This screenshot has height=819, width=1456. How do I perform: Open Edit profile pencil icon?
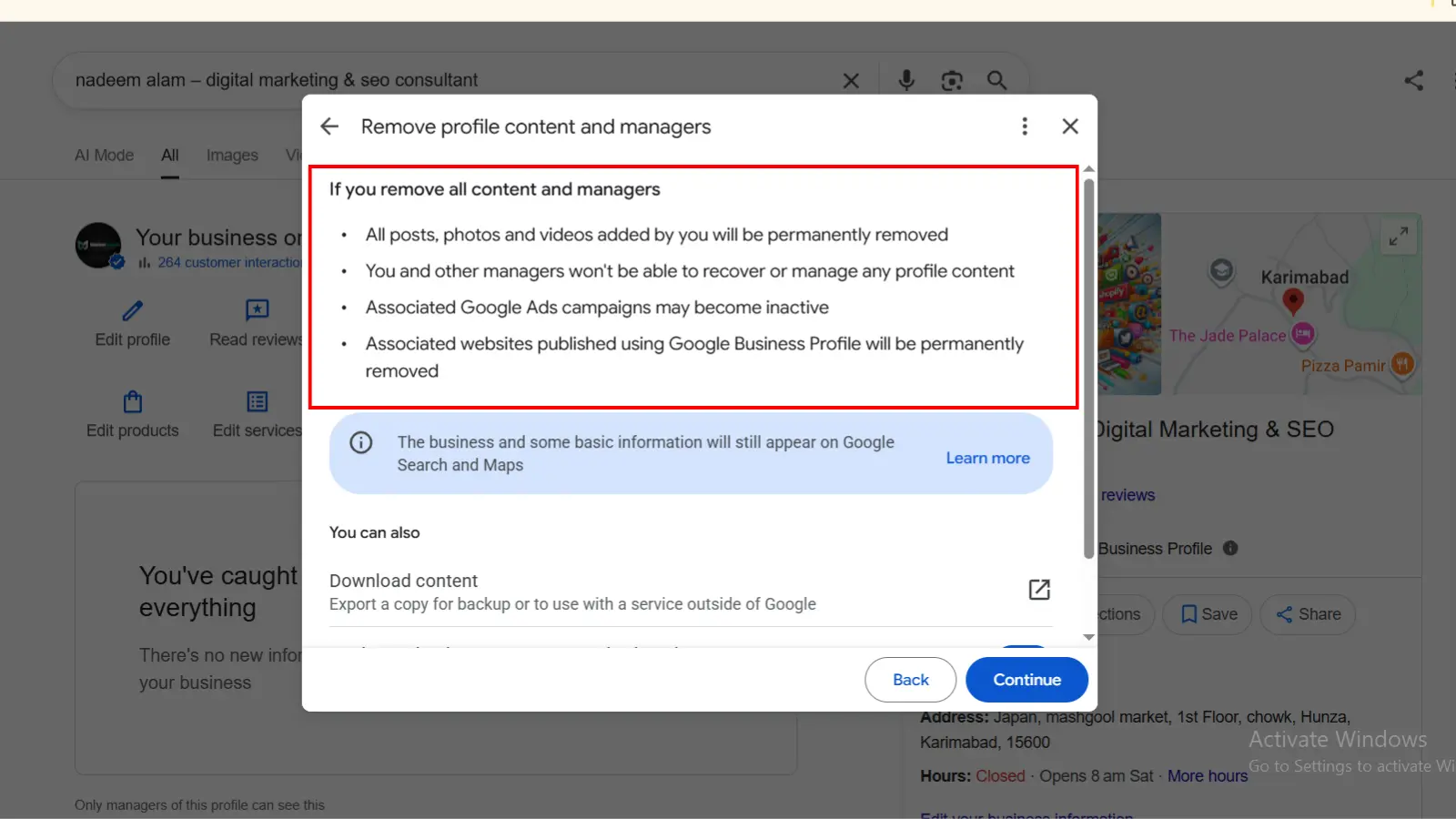tap(133, 310)
